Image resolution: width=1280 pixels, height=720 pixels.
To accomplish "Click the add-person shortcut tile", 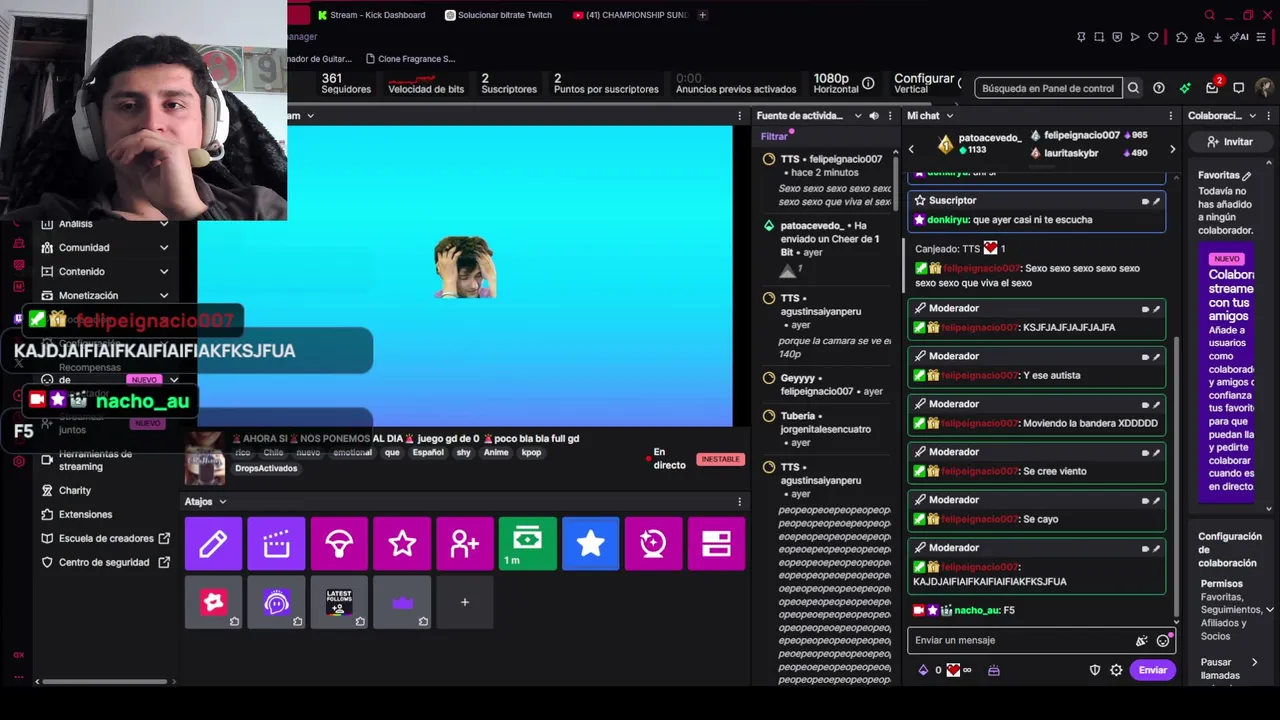I will click(x=465, y=543).
